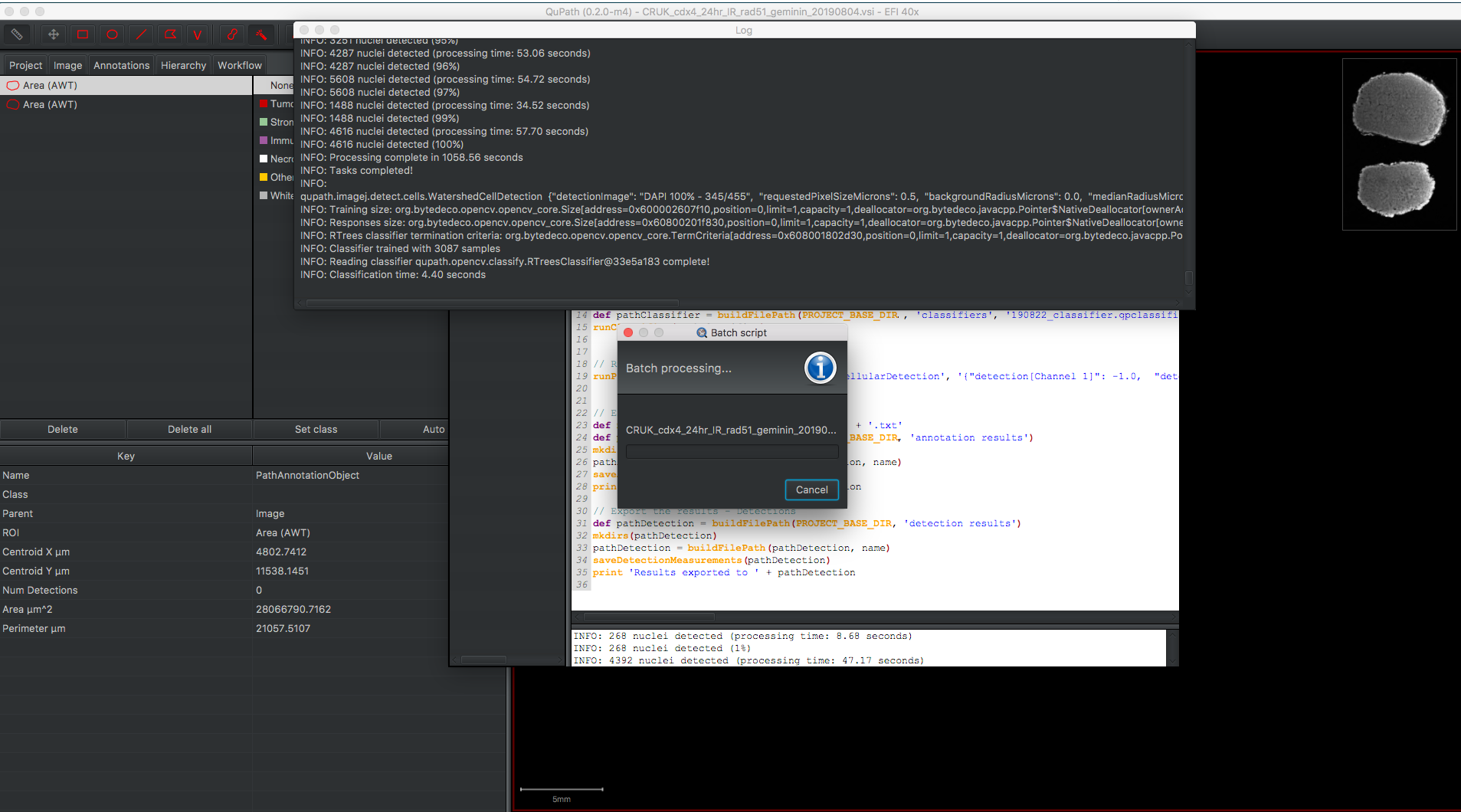Select the Points annotation tool
1461x812 pixels.
point(198,34)
